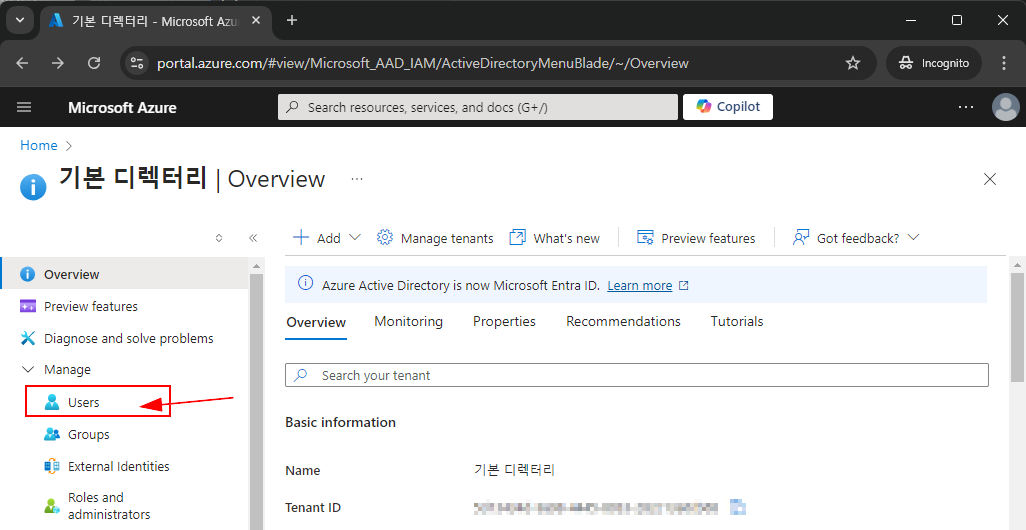Open the top bar ellipsis overflow menu
1026x530 pixels.
tap(966, 107)
